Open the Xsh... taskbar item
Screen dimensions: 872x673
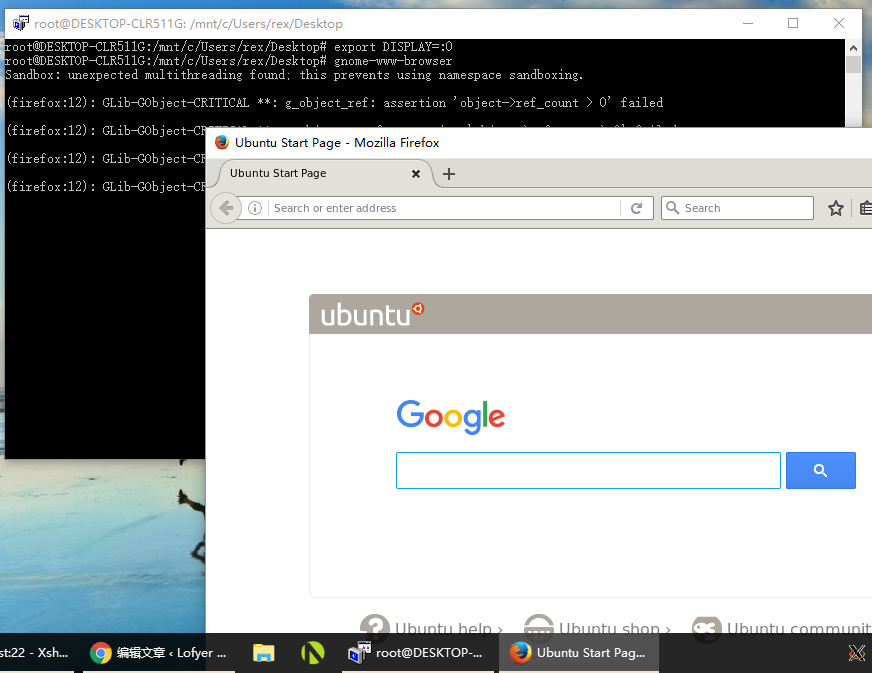pyautogui.click(x=36, y=653)
